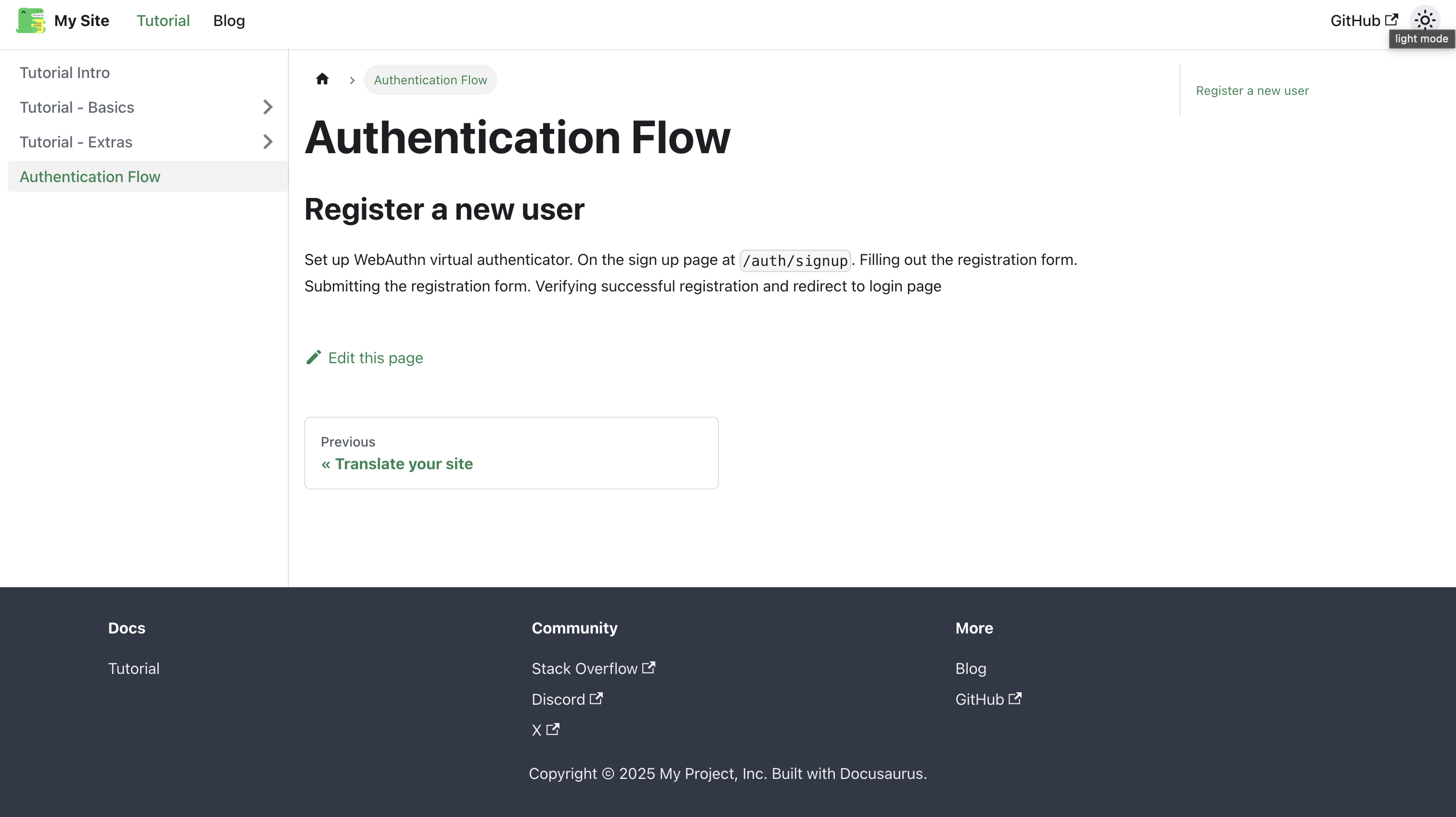Open Tutorial under the Docs footer column
The height and width of the screenshot is (817, 1456).
click(133, 668)
